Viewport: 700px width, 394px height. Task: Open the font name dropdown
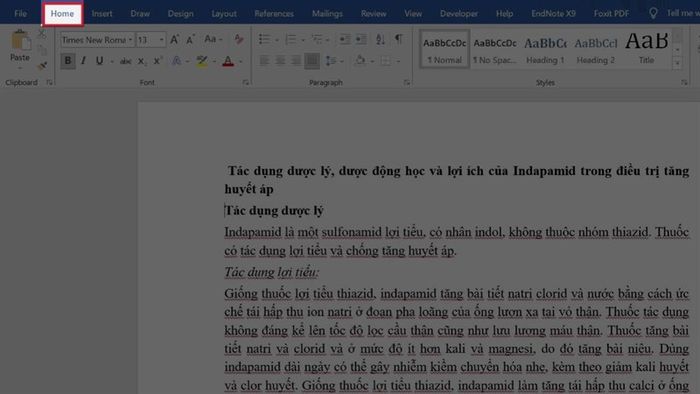[x=130, y=40]
